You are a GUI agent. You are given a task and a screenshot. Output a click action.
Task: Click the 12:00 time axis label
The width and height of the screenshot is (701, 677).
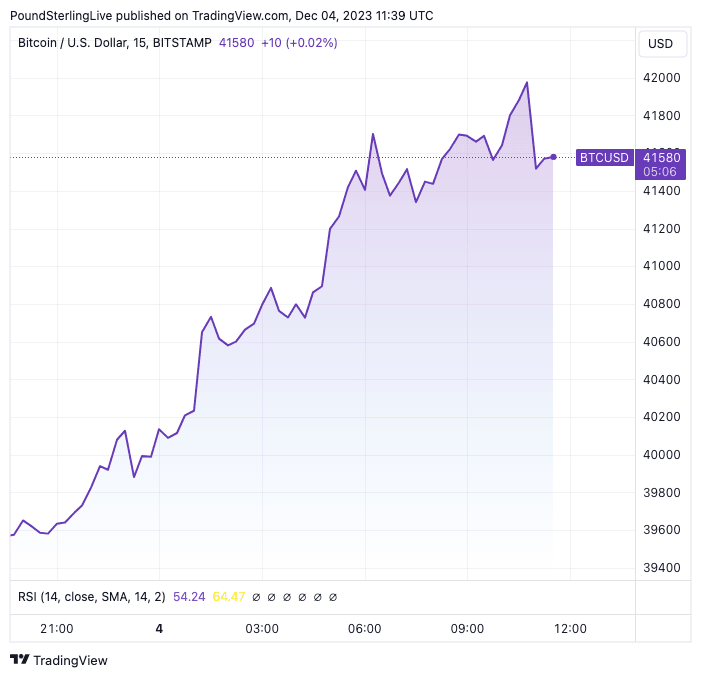[570, 629]
